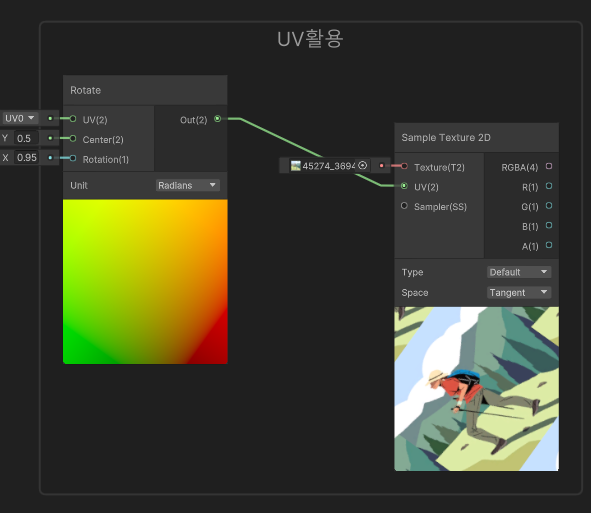This screenshot has width=591, height=513.
Task: Click the Rotate Out(2) output port
Action: click(x=217, y=119)
